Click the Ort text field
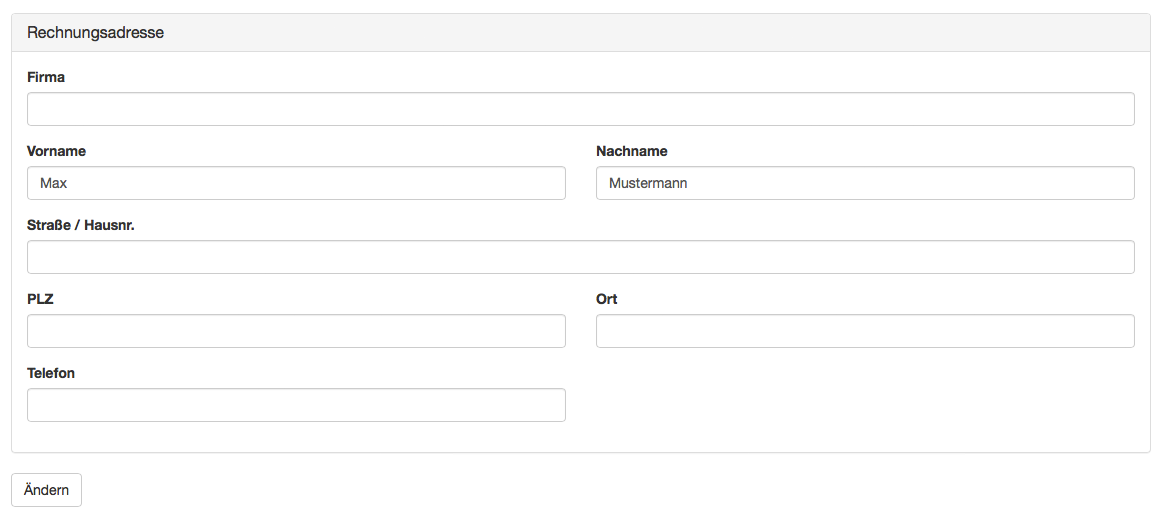Screen dimensions: 1165x519 coord(865,331)
